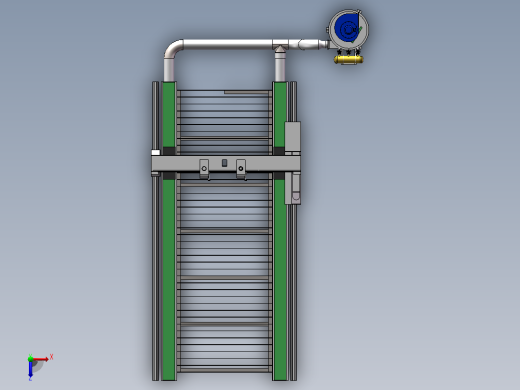Click the left bracket on cross beam
Image resolution: width=520 pixels, height=390 pixels.
204,168
